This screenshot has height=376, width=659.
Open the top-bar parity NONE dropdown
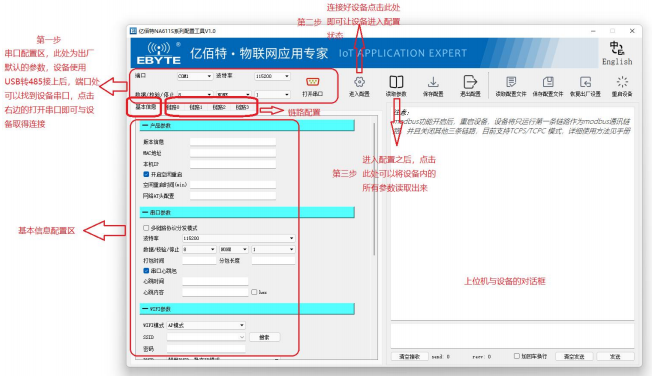(x=233, y=95)
